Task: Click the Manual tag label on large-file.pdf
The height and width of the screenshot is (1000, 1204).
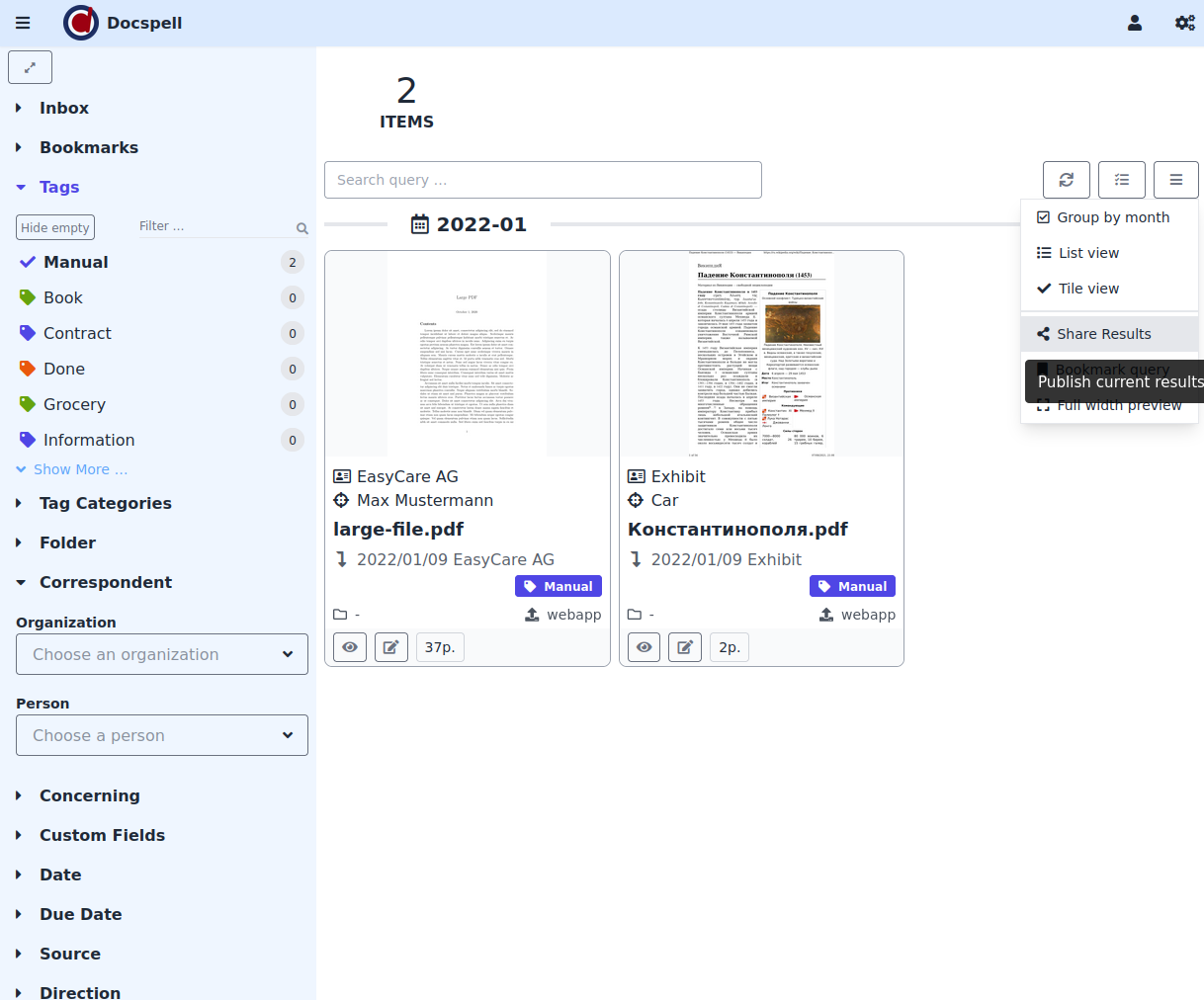Action: (559, 586)
